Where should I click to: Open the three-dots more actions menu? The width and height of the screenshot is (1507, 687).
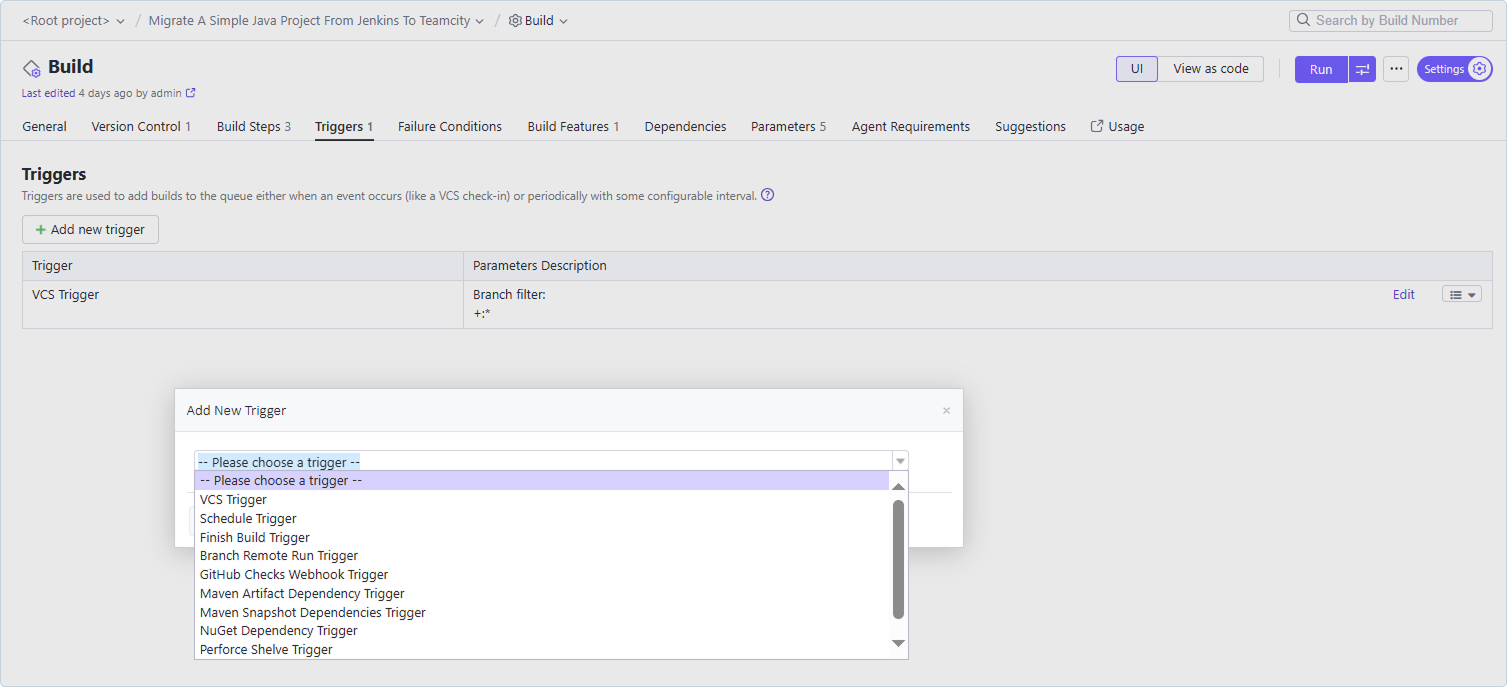(x=1396, y=69)
